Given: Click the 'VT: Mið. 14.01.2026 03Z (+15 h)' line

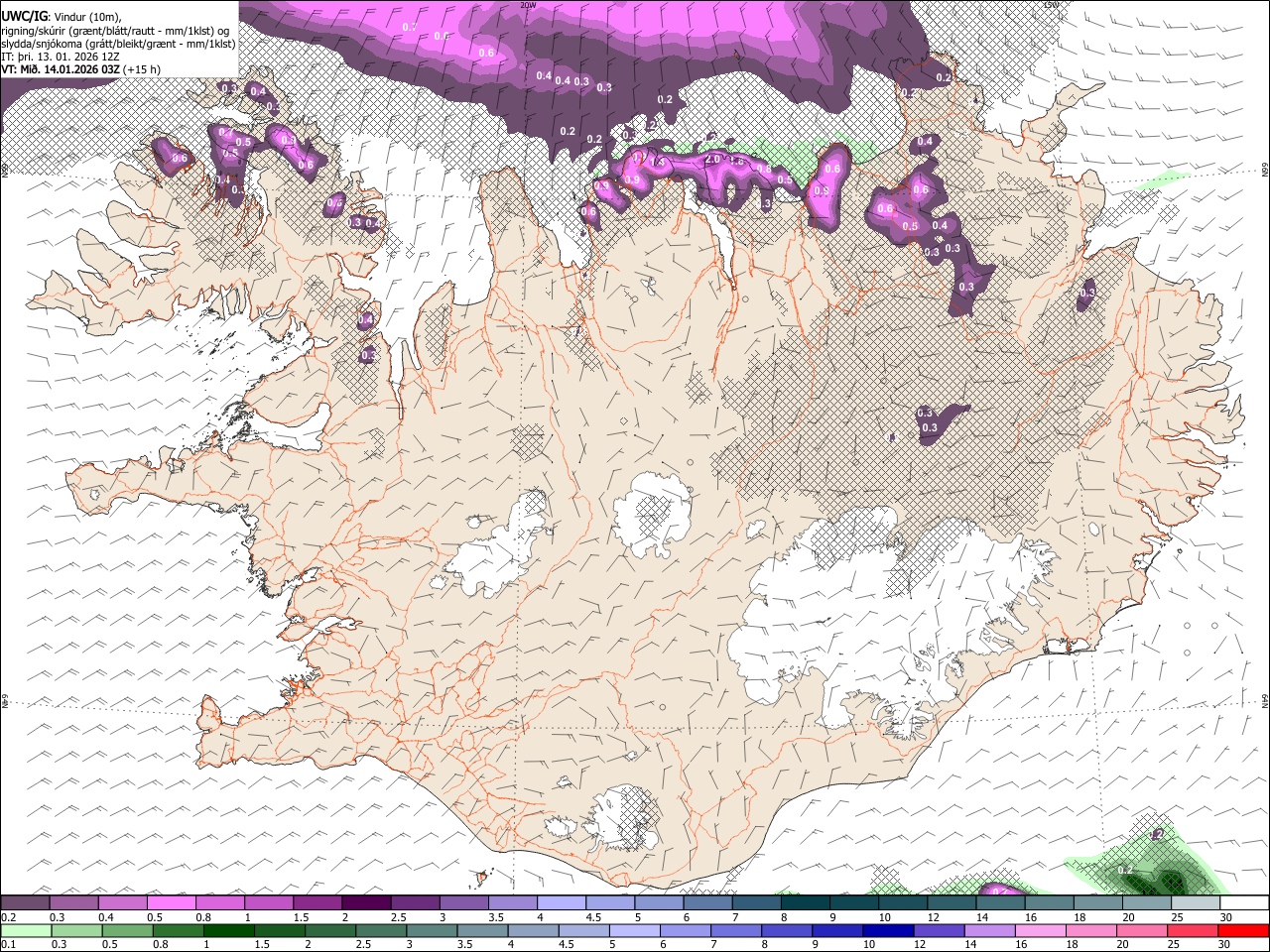Looking at the screenshot, I should (x=81, y=69).
